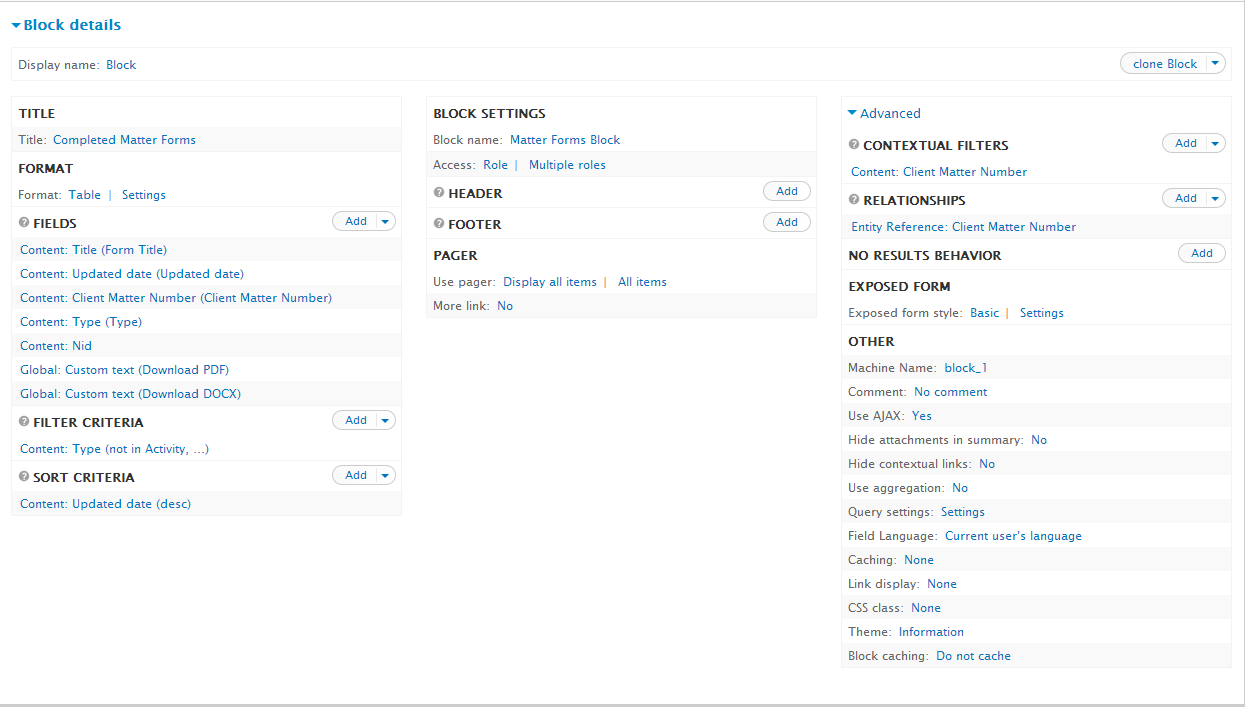
Task: Change the Table format
Action: coord(85,195)
